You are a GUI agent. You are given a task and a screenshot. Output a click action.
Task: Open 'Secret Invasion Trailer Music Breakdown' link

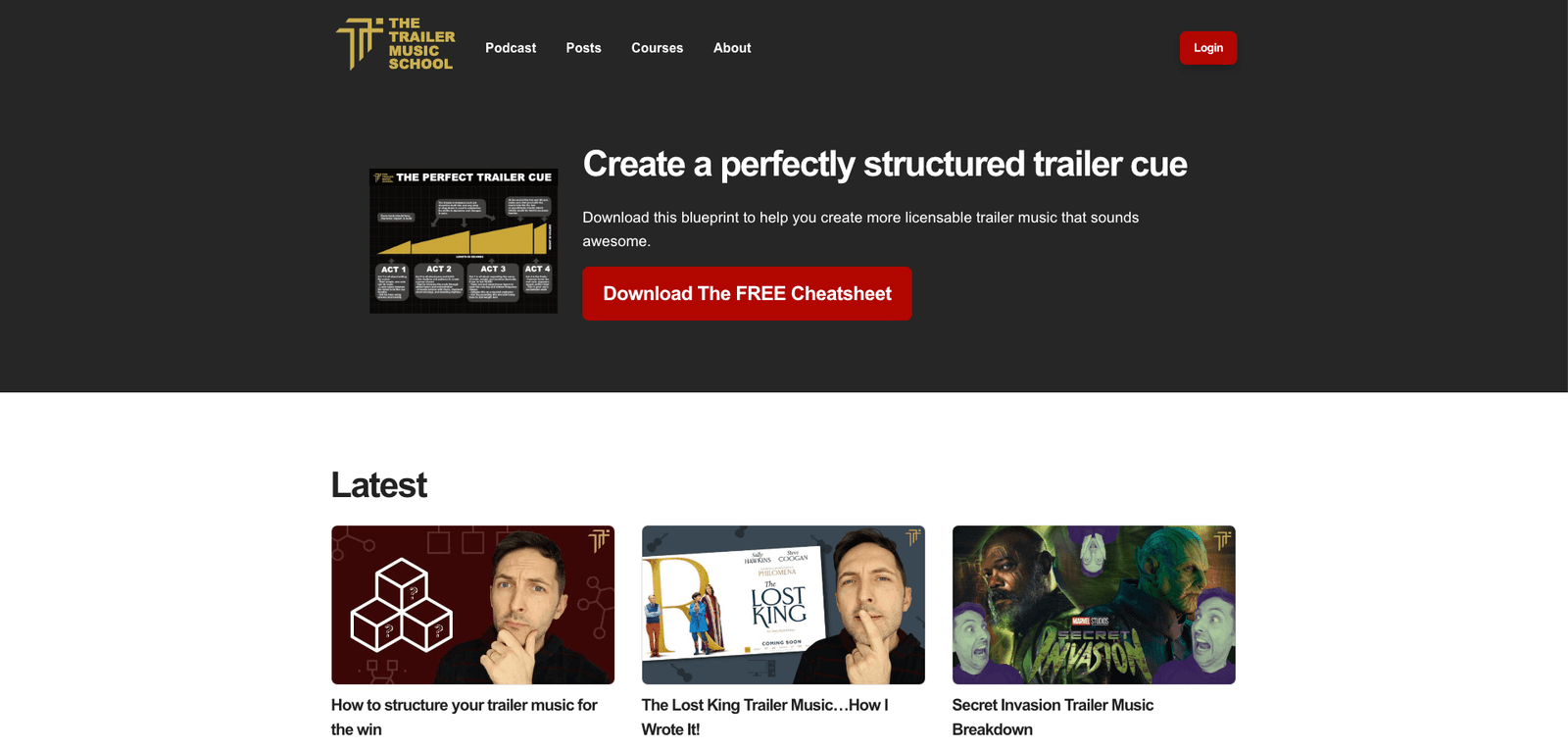[x=1053, y=717]
